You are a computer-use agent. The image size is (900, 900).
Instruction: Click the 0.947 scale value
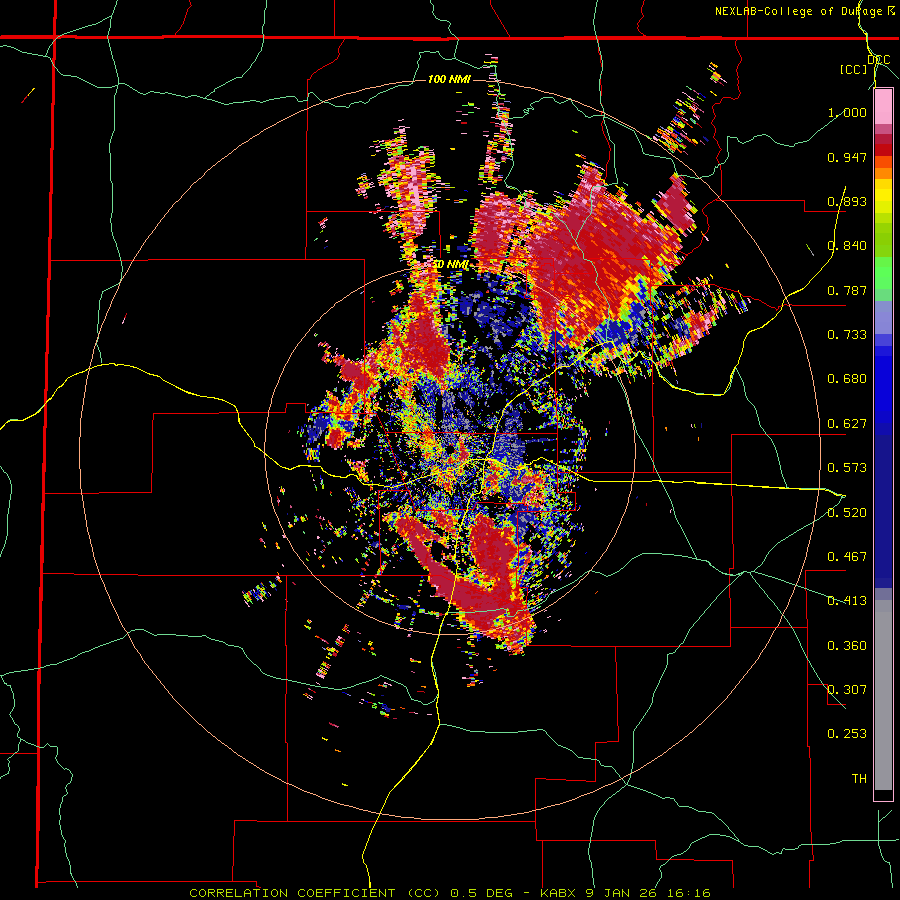[x=847, y=157]
